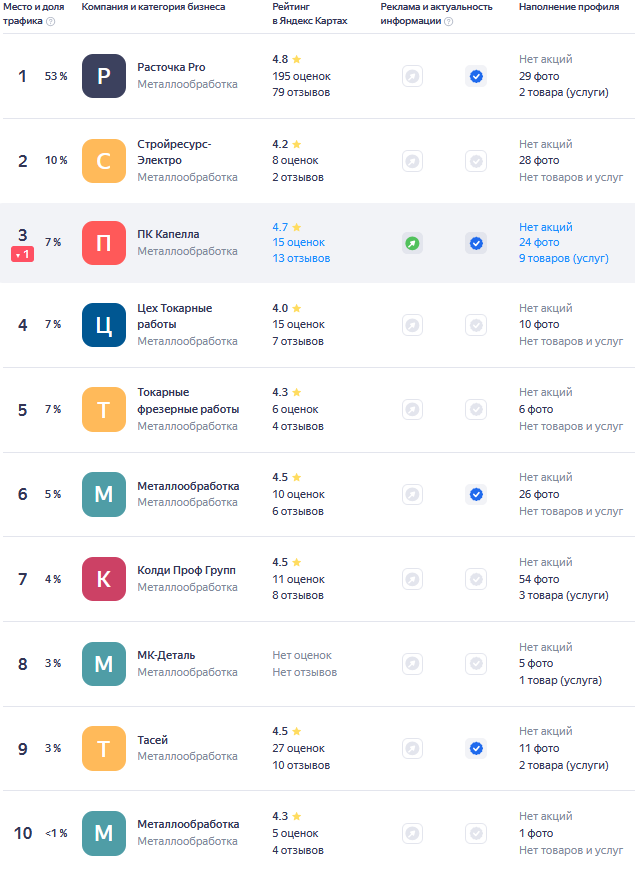
Task: Click help icon next to Место и доля трафика
Action: 51,22
